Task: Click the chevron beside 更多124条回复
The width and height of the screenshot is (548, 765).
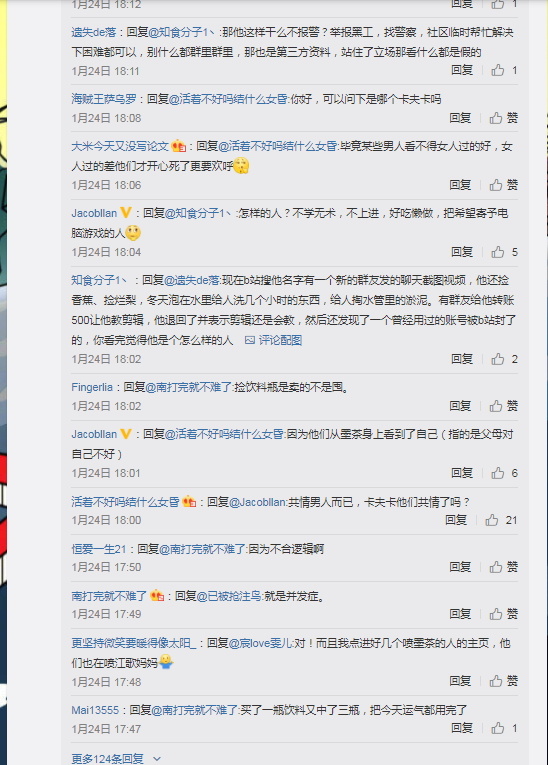Action: pyautogui.click(x=157, y=759)
